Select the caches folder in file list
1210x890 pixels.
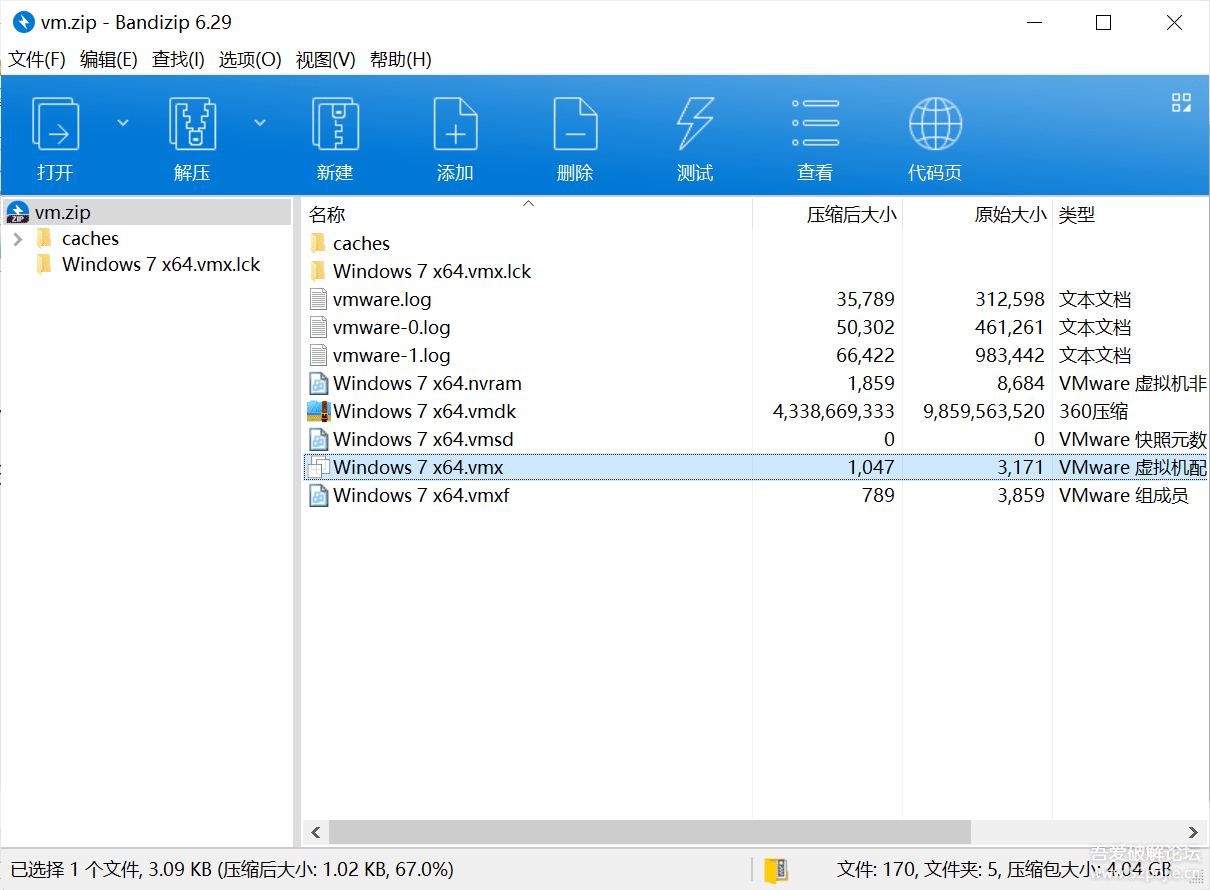point(361,243)
